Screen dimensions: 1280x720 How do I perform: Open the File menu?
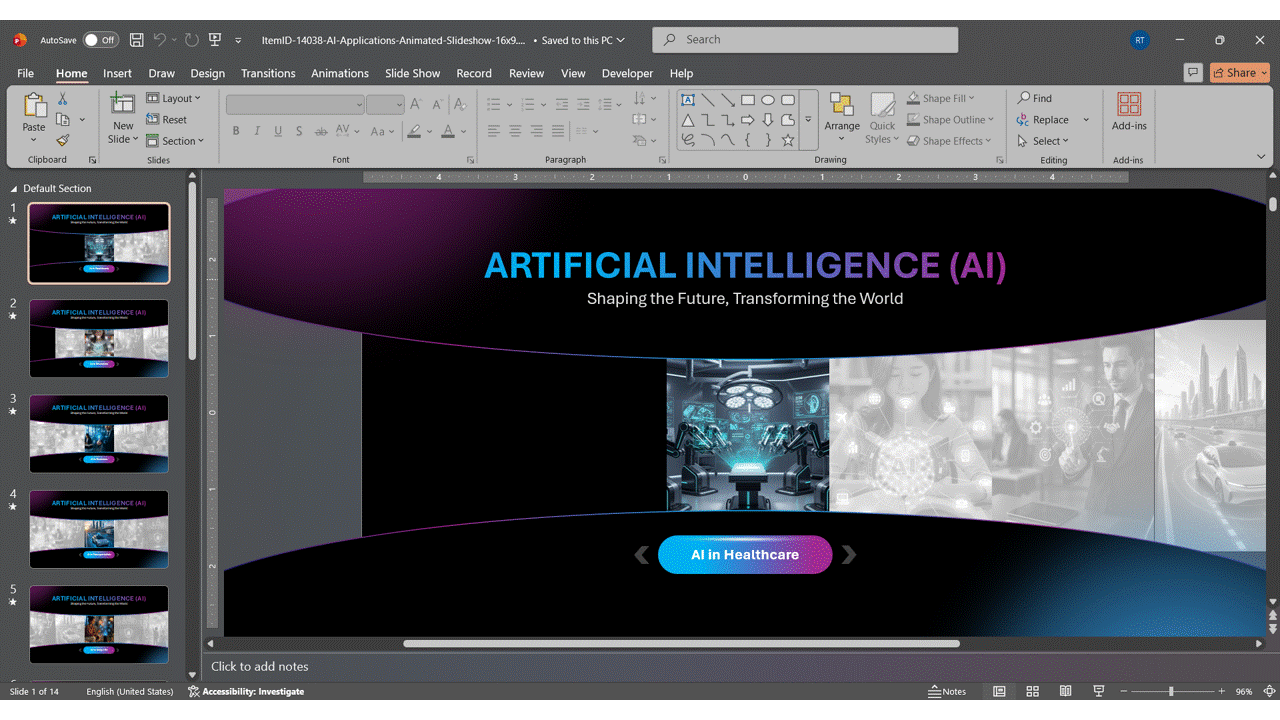25,73
